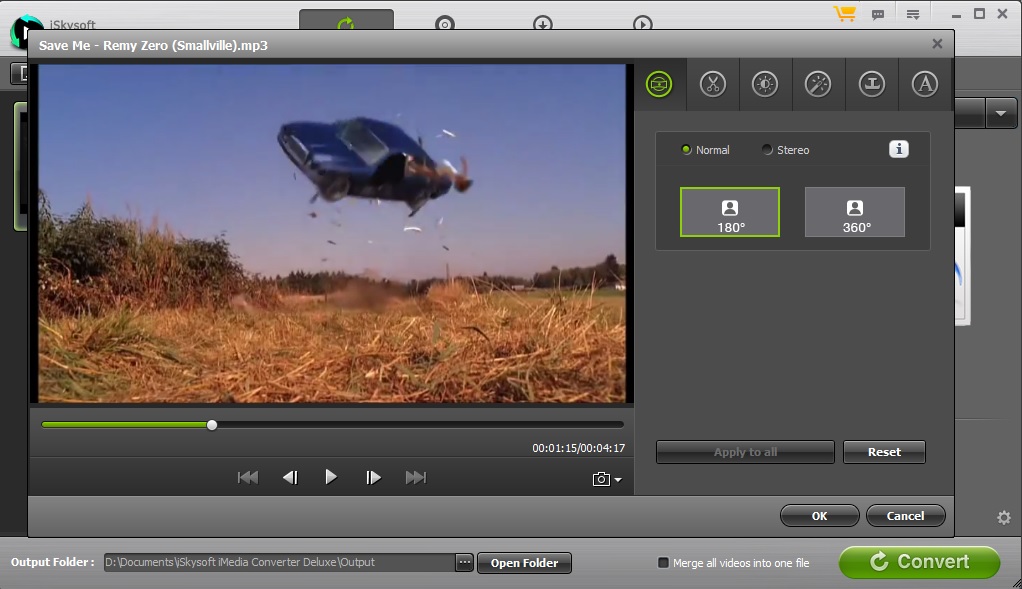Screen dimensions: 1022x589
Task: Take a snapshot with camera icon
Action: click(601, 480)
